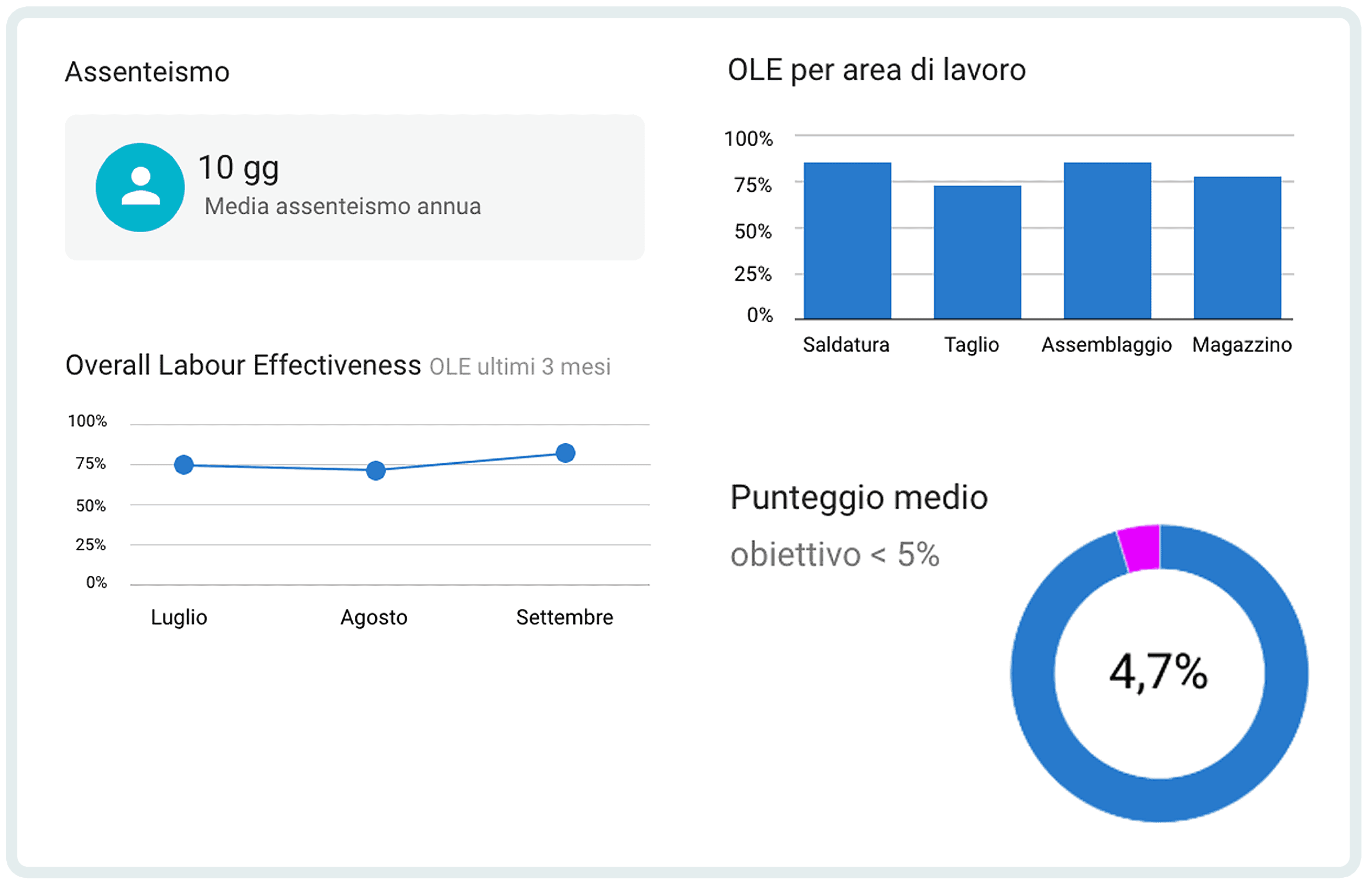1372x884 pixels.
Task: Select the Media assenteismo annua label
Action: [343, 206]
